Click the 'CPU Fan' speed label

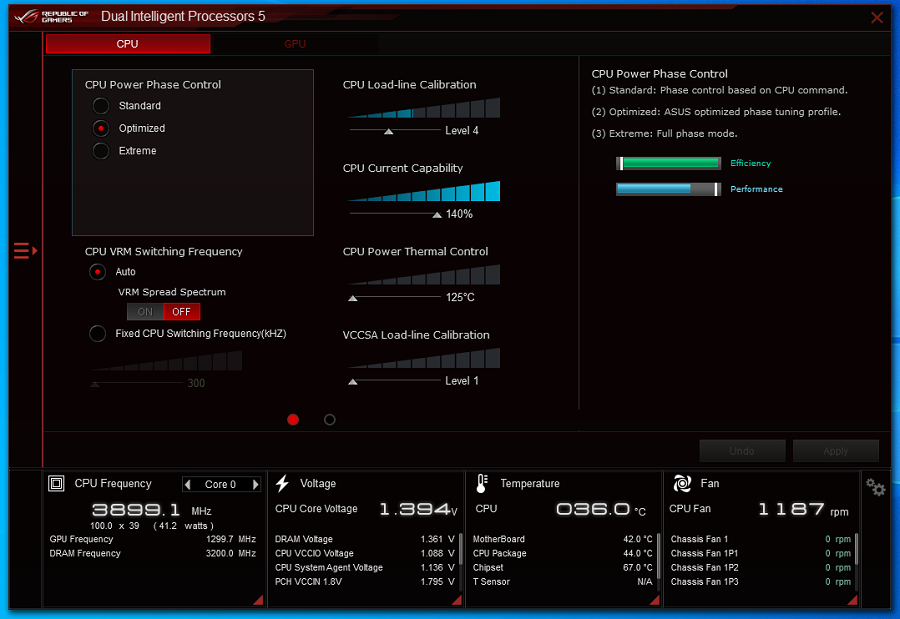pyautogui.click(x=690, y=509)
